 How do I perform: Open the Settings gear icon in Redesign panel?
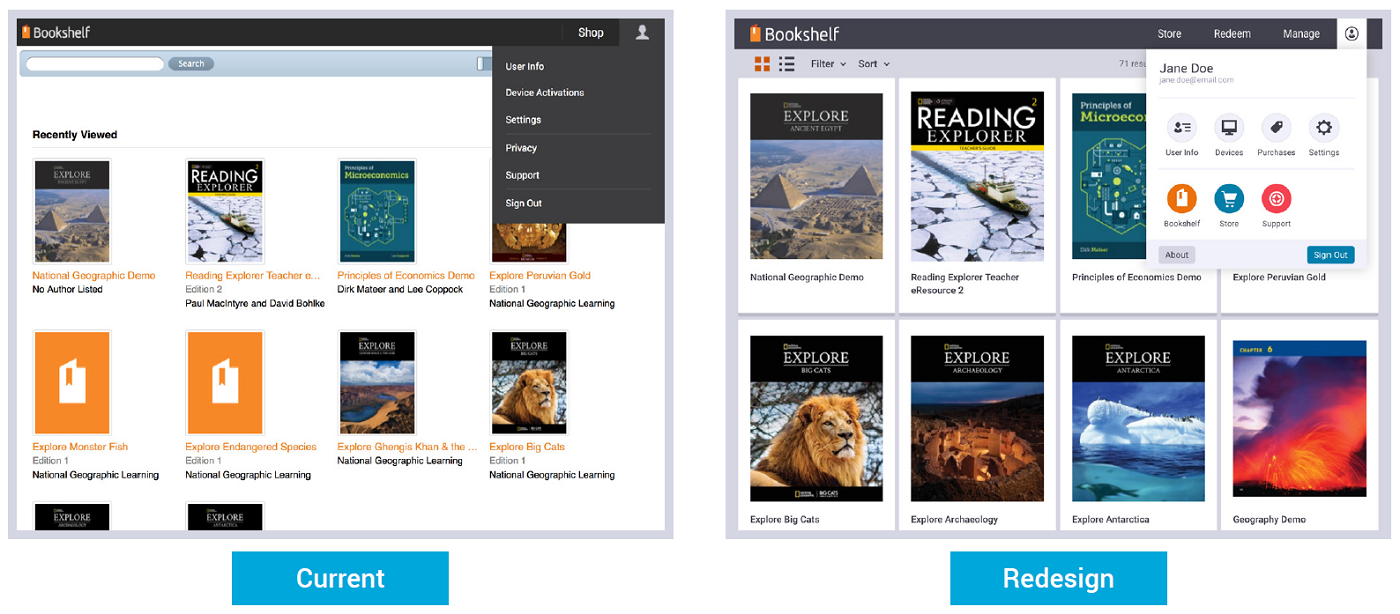(1324, 128)
